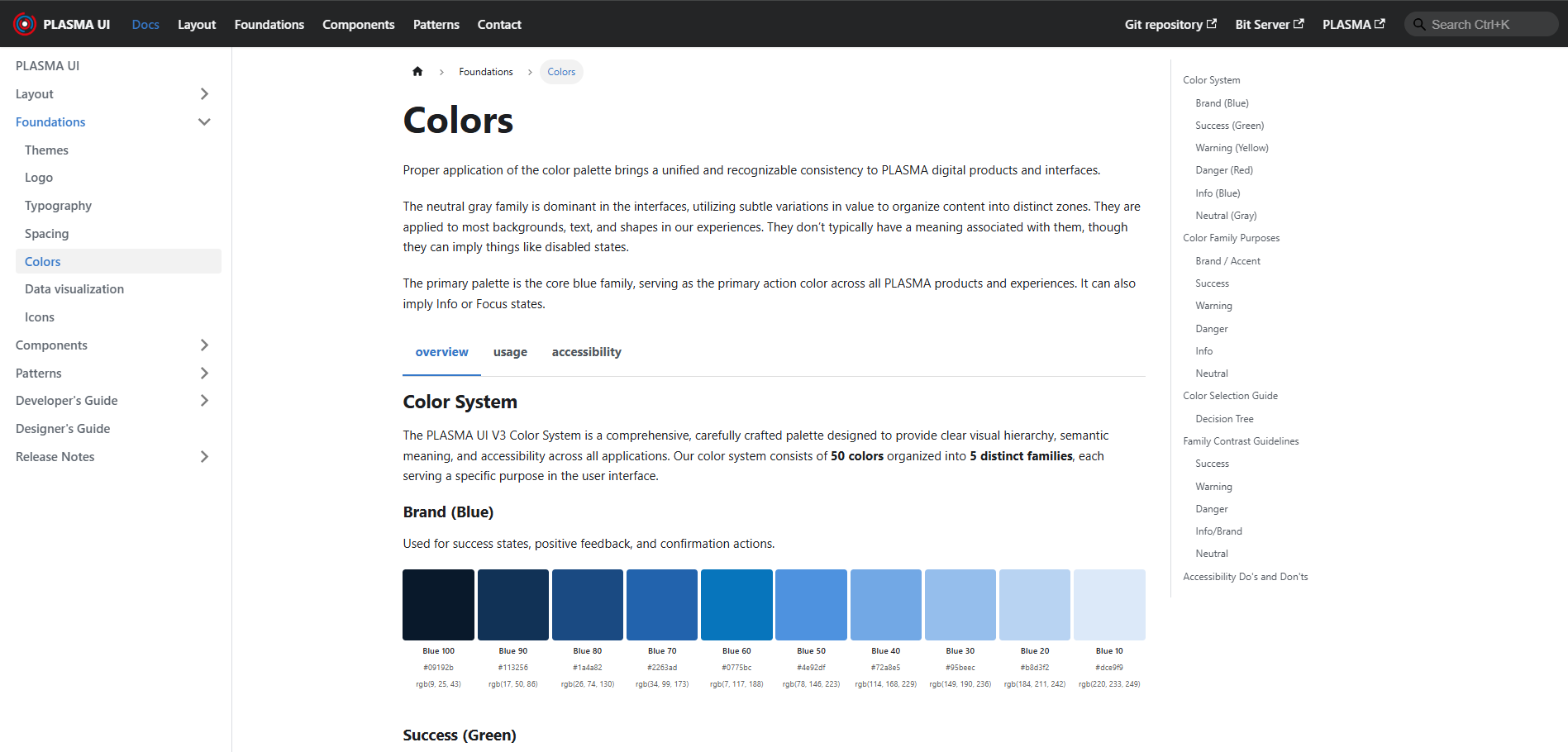1568x752 pixels.
Task: Click the Colors breadcrumb chip
Action: 561,72
